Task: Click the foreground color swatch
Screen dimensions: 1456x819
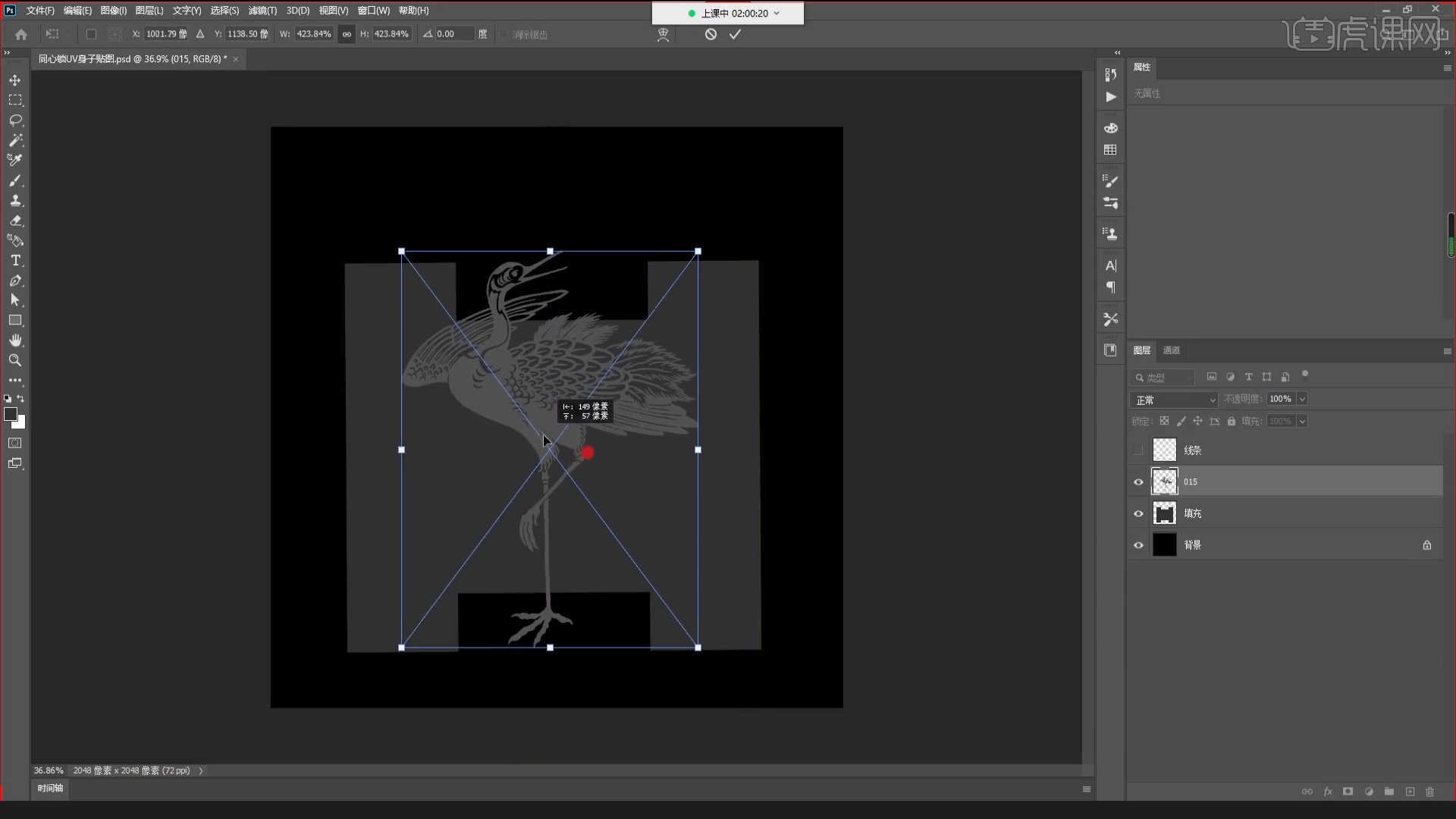Action: [x=11, y=414]
